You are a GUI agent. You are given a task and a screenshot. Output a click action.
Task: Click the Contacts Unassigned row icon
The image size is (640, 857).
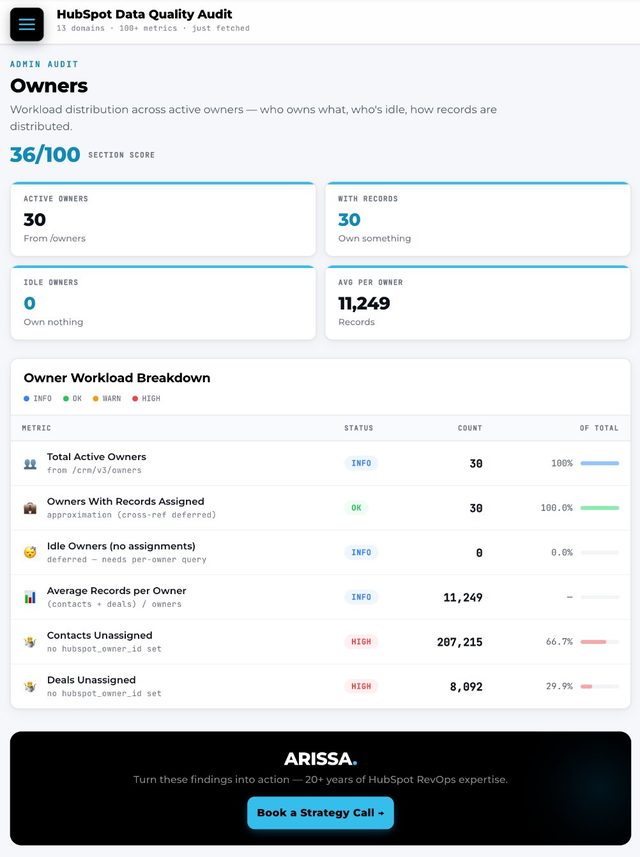pos(30,642)
